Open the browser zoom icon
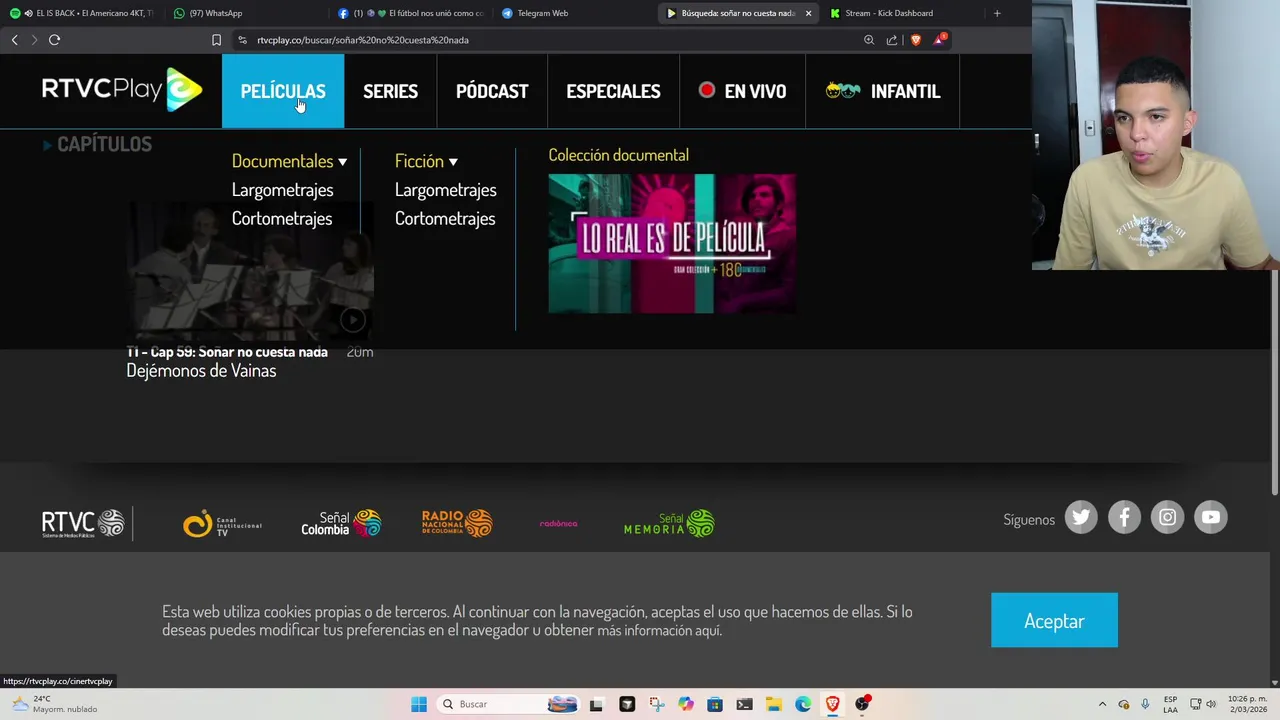This screenshot has height=720, width=1280. pos(869,40)
